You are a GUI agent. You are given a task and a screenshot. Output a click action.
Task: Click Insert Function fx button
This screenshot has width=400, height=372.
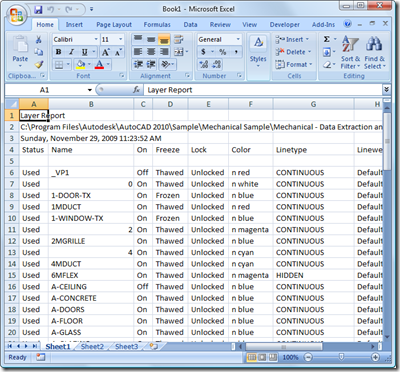click(136, 90)
